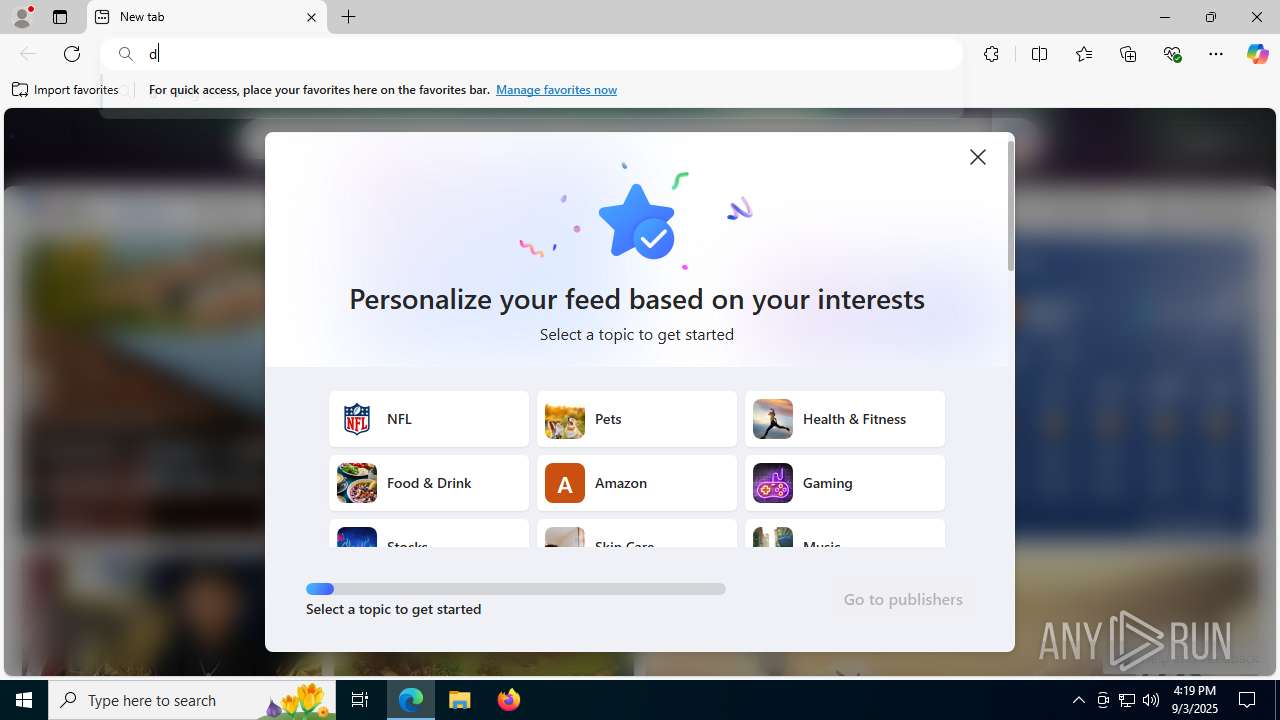1280x720 pixels.
Task: Launch Firefox from taskbar
Action: tap(508, 700)
